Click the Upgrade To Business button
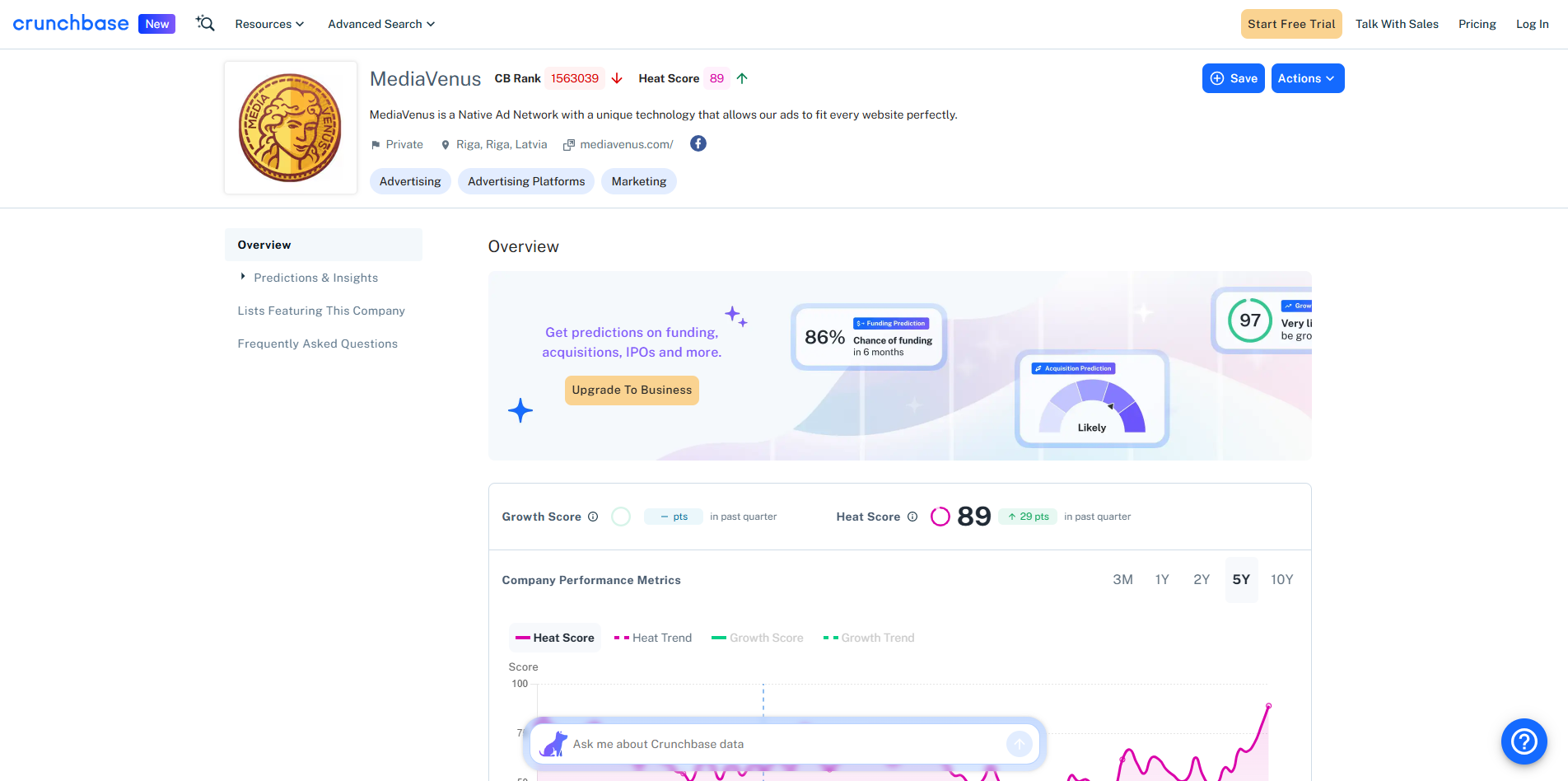Viewport: 1568px width, 781px height. pos(632,390)
